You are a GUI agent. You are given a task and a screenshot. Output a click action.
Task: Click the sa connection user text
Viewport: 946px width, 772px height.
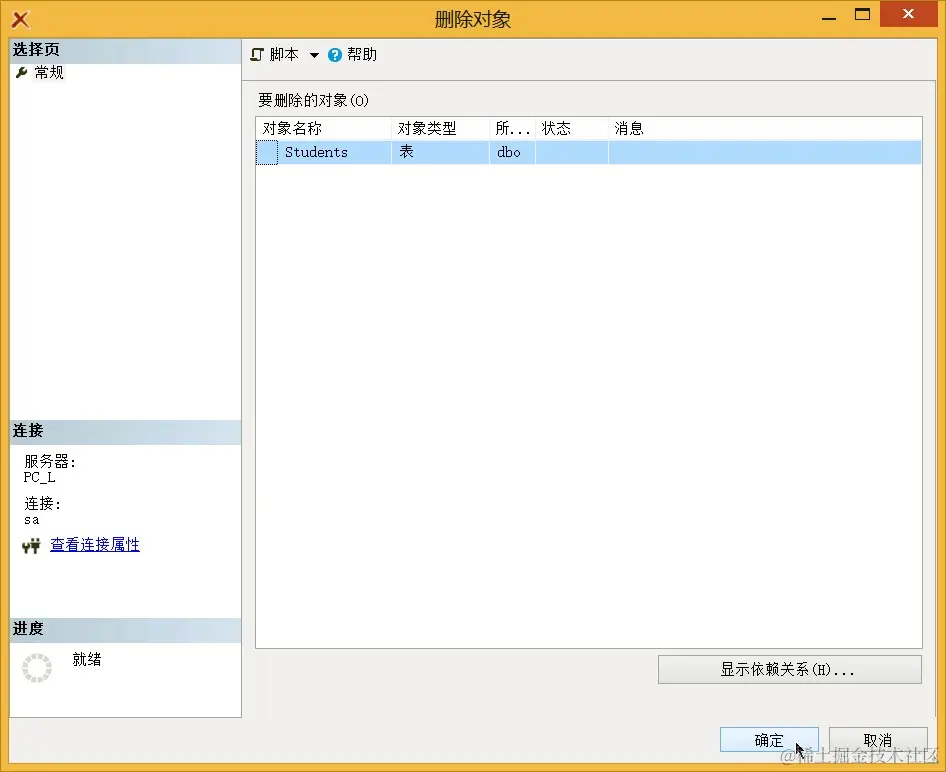point(32,520)
